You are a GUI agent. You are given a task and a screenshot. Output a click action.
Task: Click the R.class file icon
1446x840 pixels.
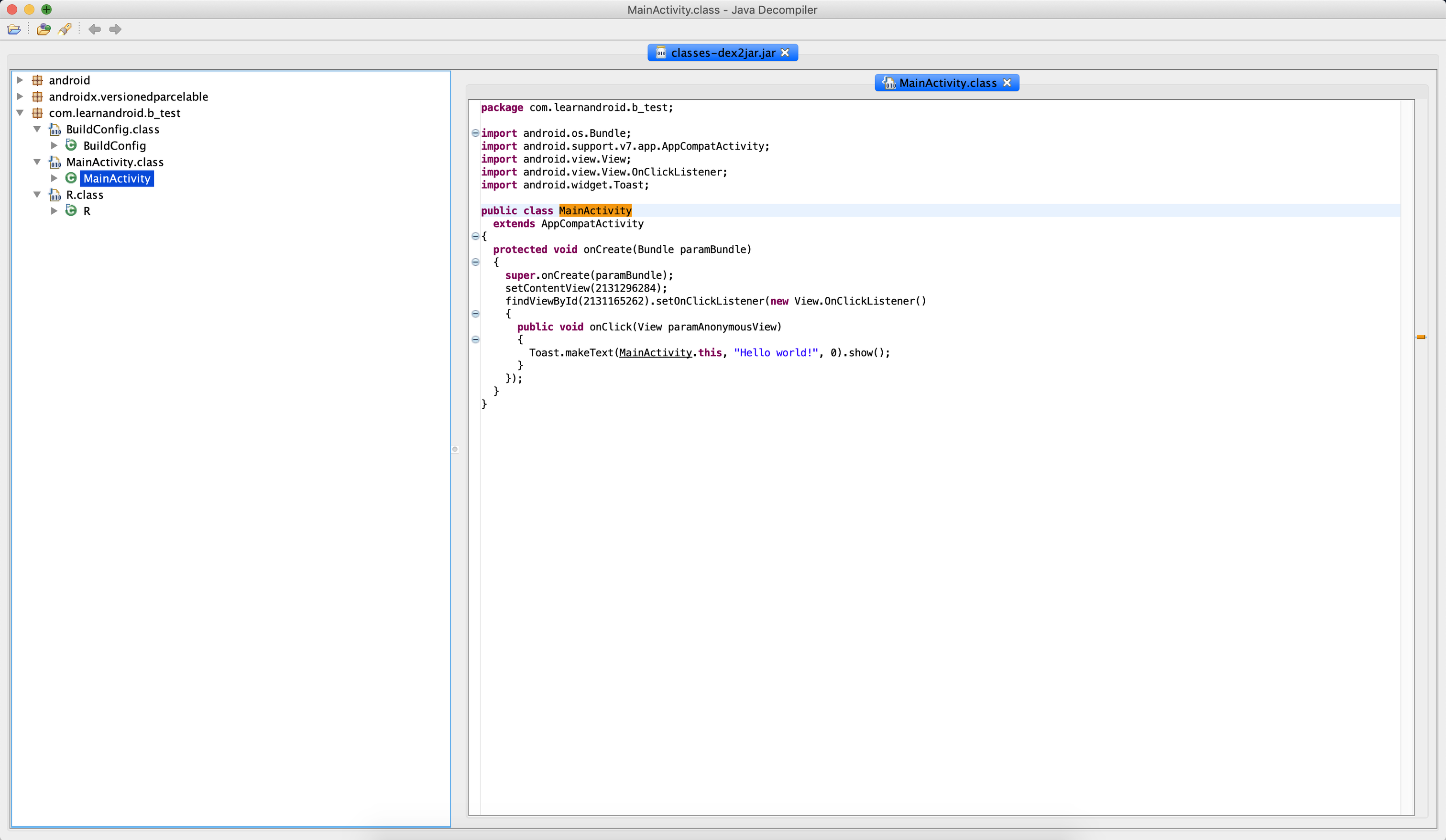(x=55, y=195)
